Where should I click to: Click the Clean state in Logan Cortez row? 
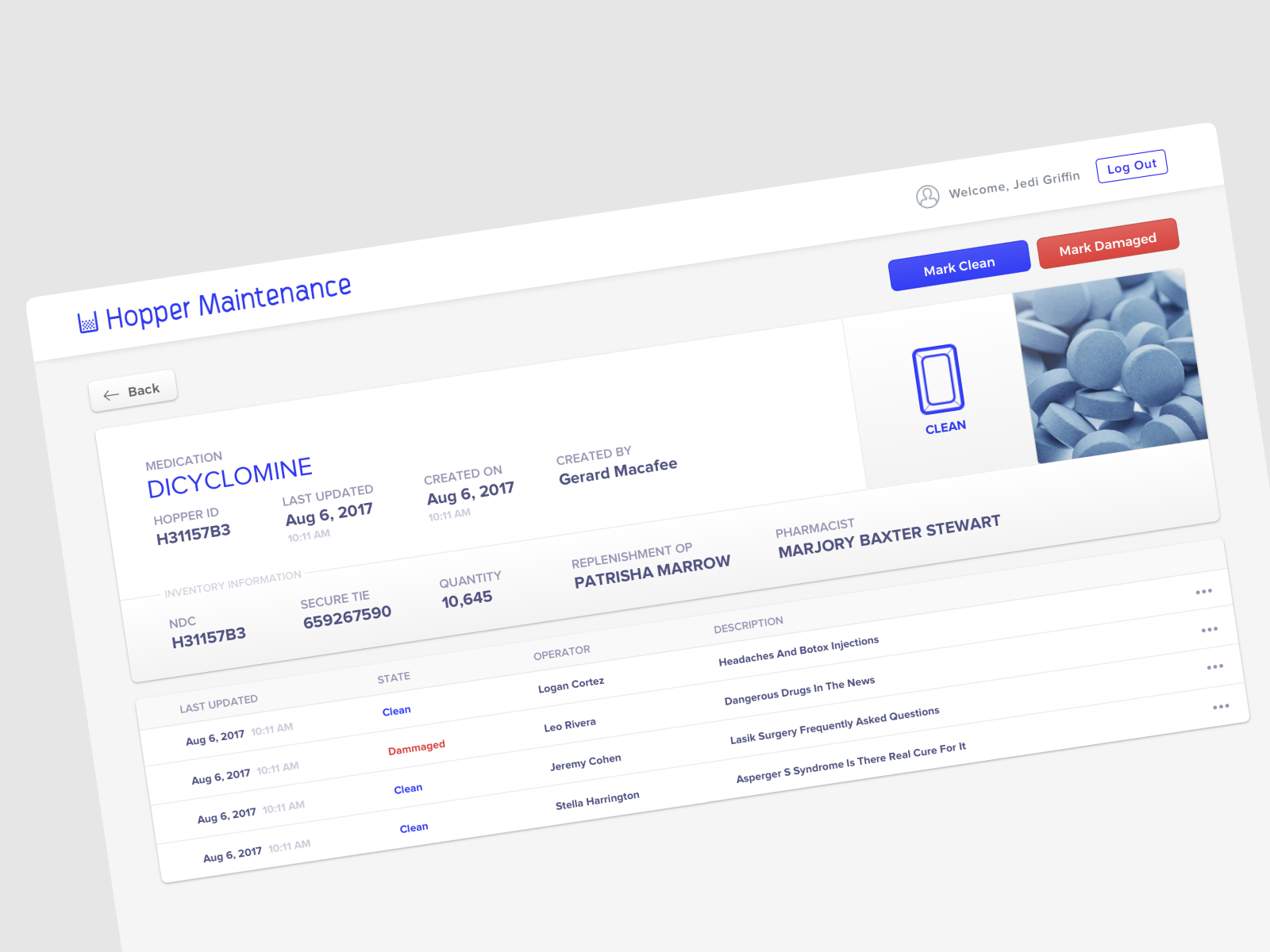(x=396, y=711)
